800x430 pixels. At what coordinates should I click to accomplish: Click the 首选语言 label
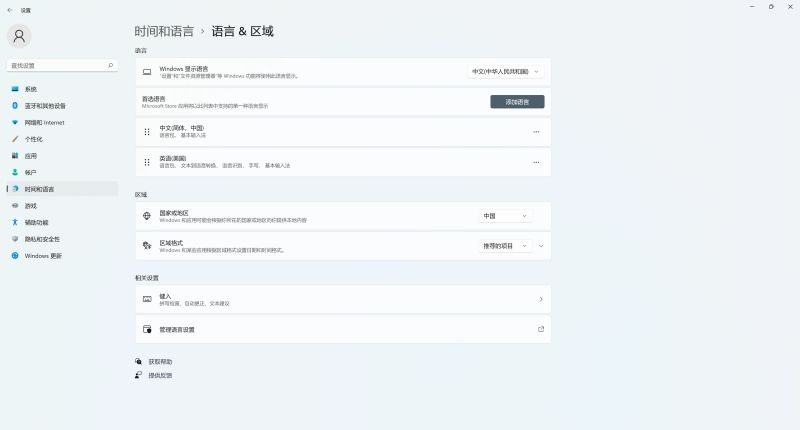154,98
